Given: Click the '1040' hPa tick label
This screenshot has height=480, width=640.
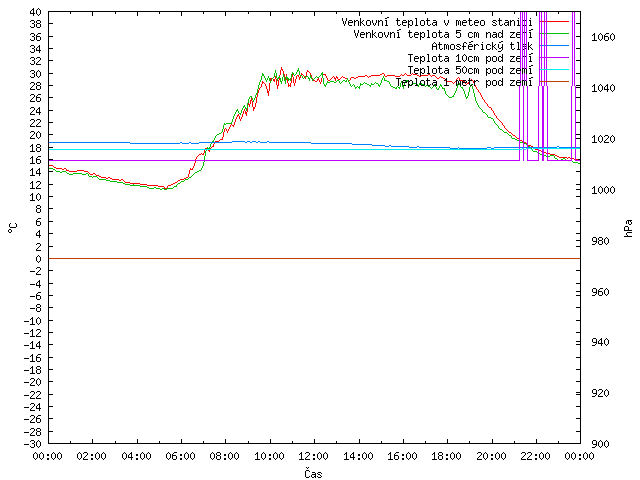Looking at the screenshot, I should (603, 88).
